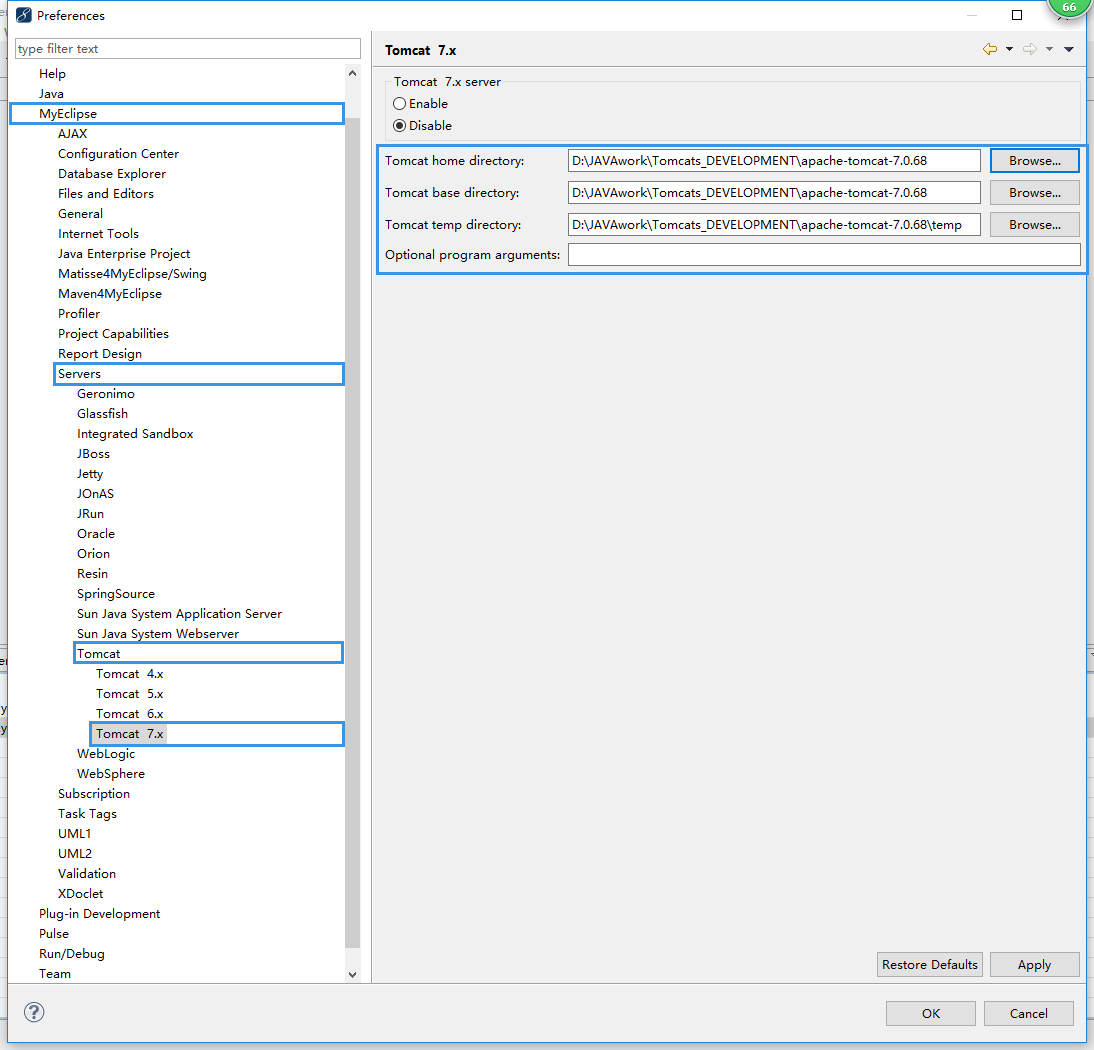Select AJAX under MyEclipse
This screenshot has height=1050, width=1094.
point(73,133)
